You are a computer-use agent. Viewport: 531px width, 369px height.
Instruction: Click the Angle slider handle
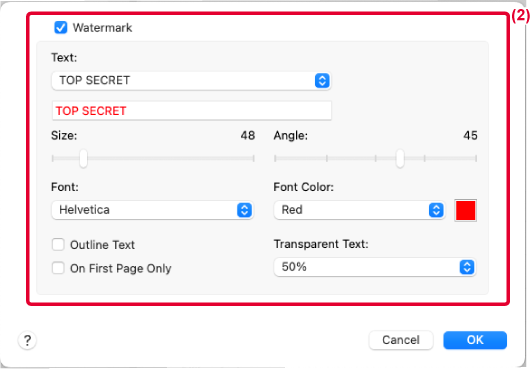coord(400,158)
